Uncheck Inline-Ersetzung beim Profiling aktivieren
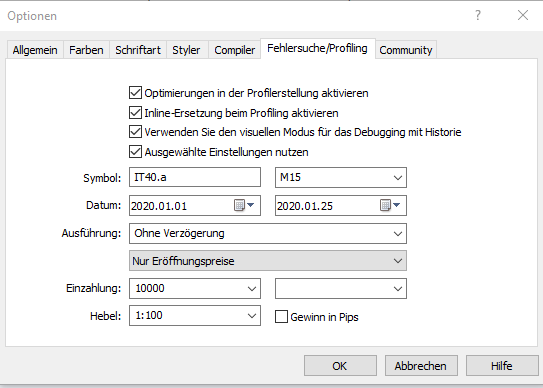Screen dimensions: 543x388 coord(135,113)
